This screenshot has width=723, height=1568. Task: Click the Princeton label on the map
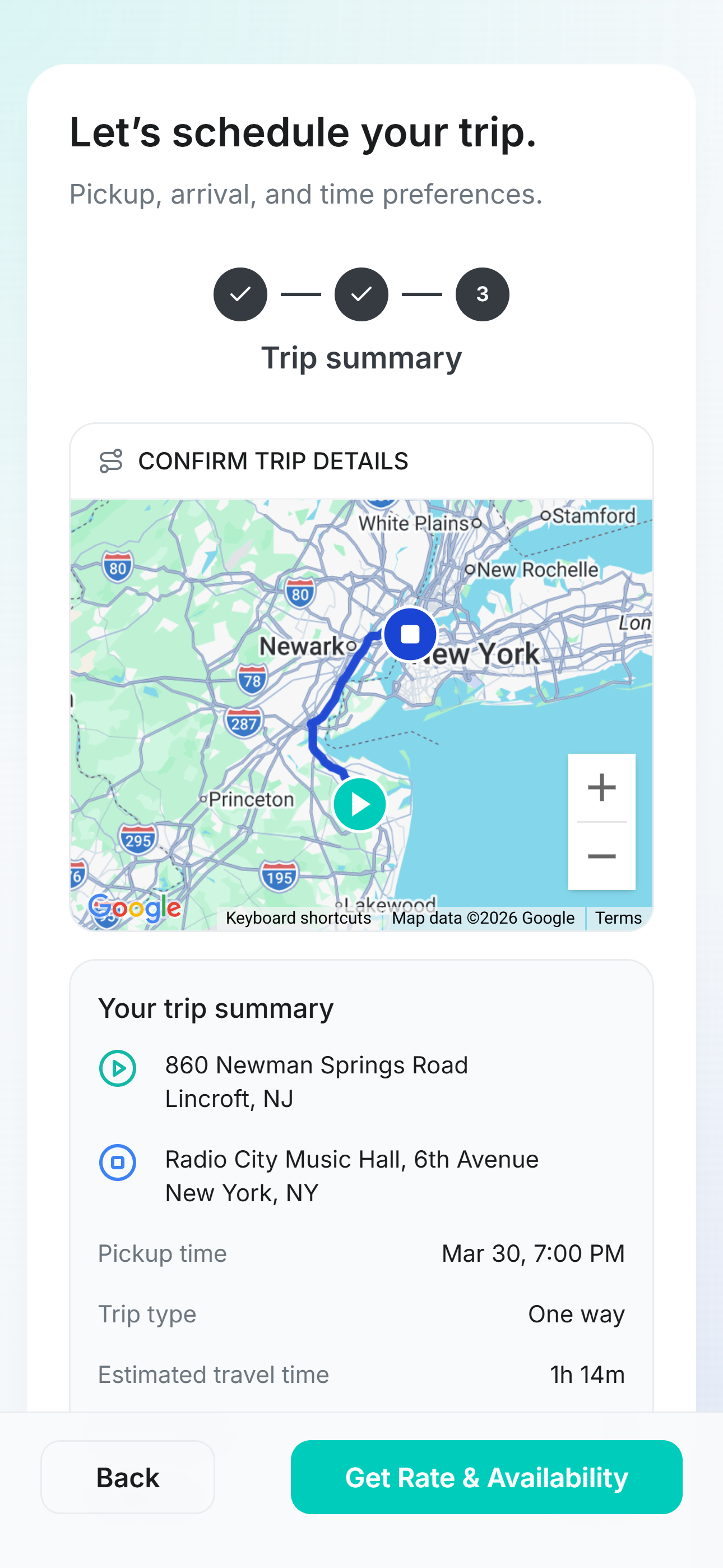click(251, 799)
